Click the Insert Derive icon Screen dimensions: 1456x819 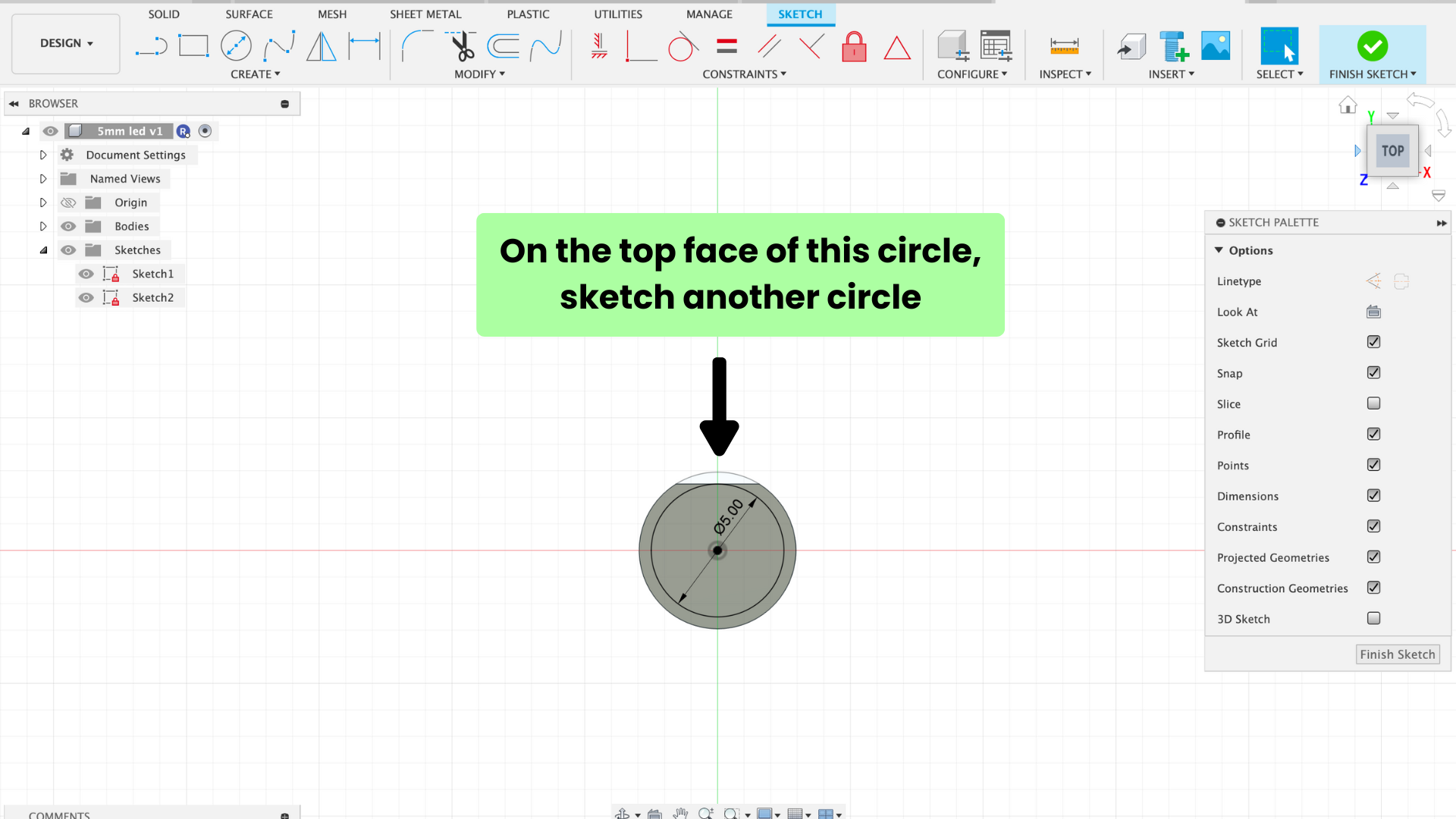tap(1131, 46)
